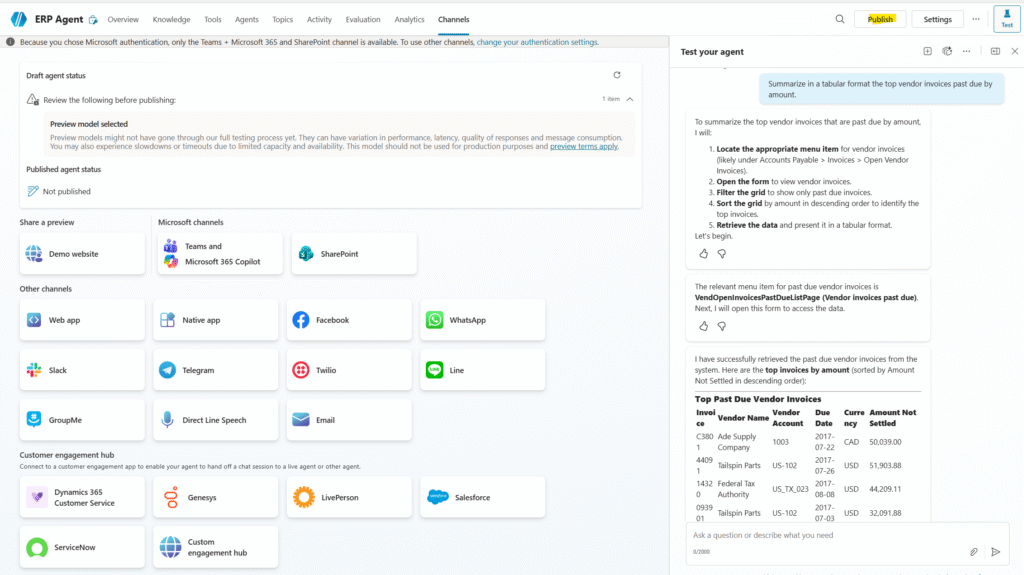Screen dimensions: 1024x575
Task: Open the Test flask button
Action: (1006, 19)
